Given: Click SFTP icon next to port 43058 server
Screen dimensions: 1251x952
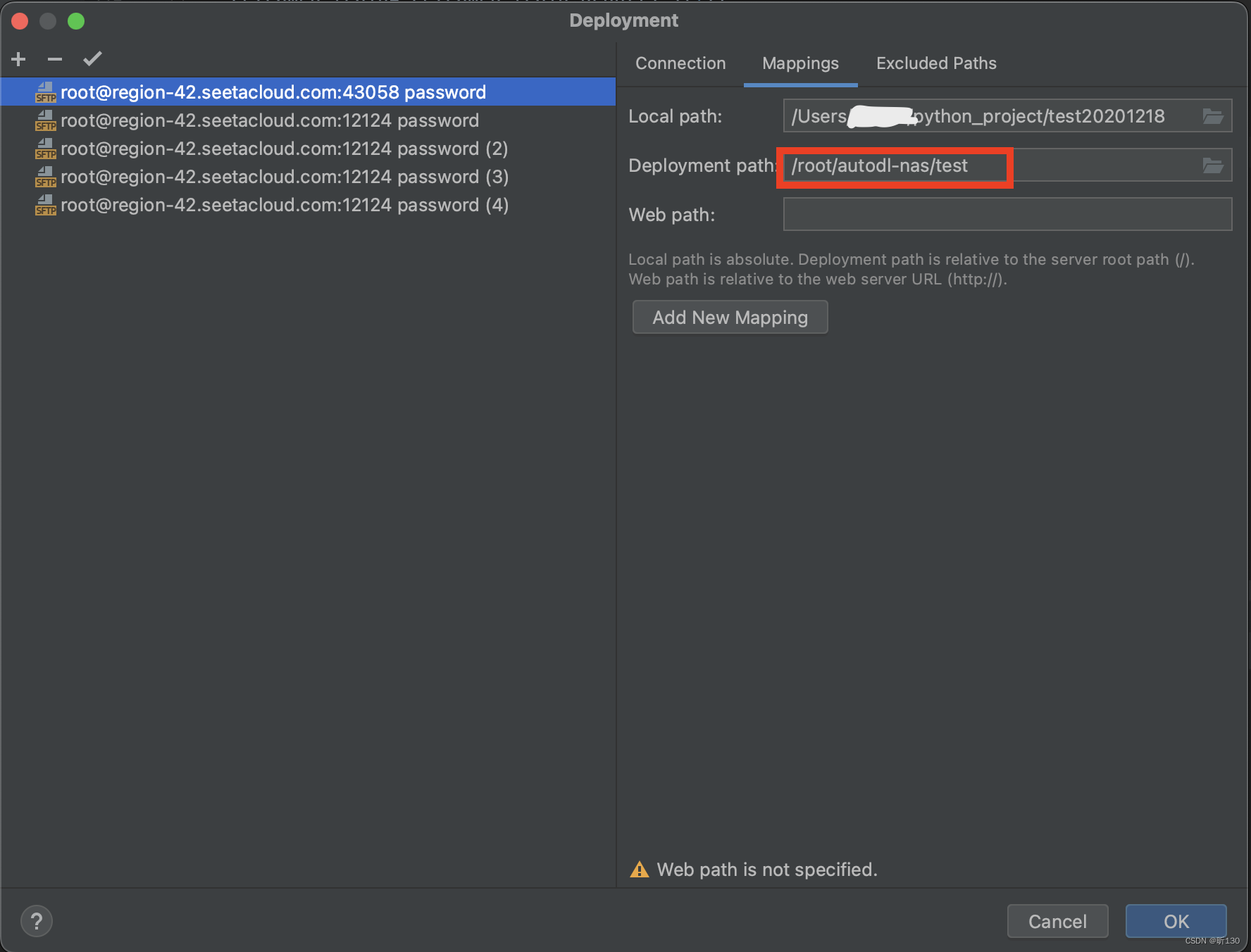Looking at the screenshot, I should point(45,92).
